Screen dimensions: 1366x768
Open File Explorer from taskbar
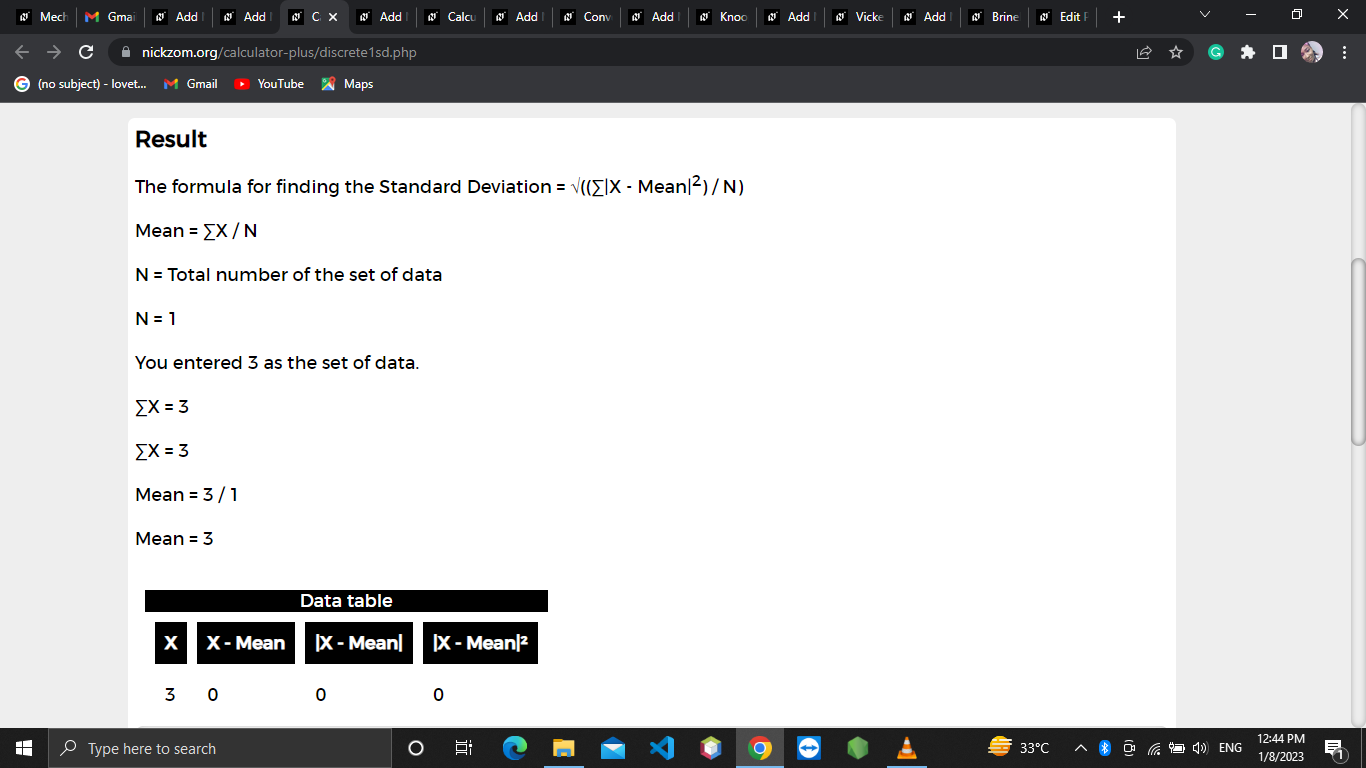(564, 748)
